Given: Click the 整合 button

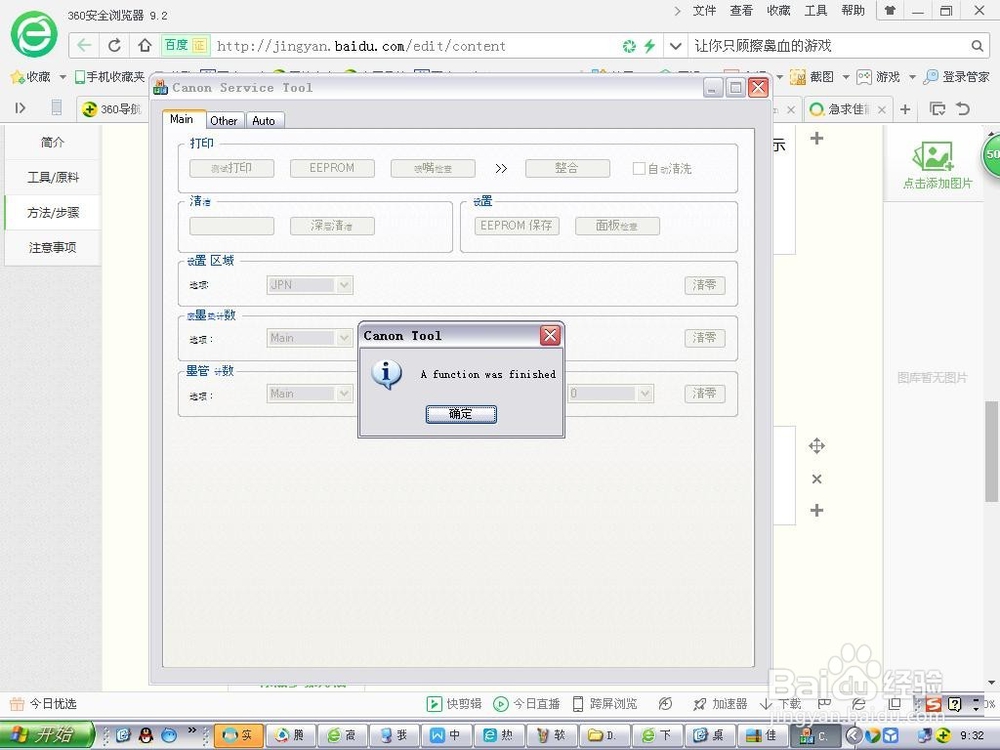Looking at the screenshot, I should click(x=567, y=168).
